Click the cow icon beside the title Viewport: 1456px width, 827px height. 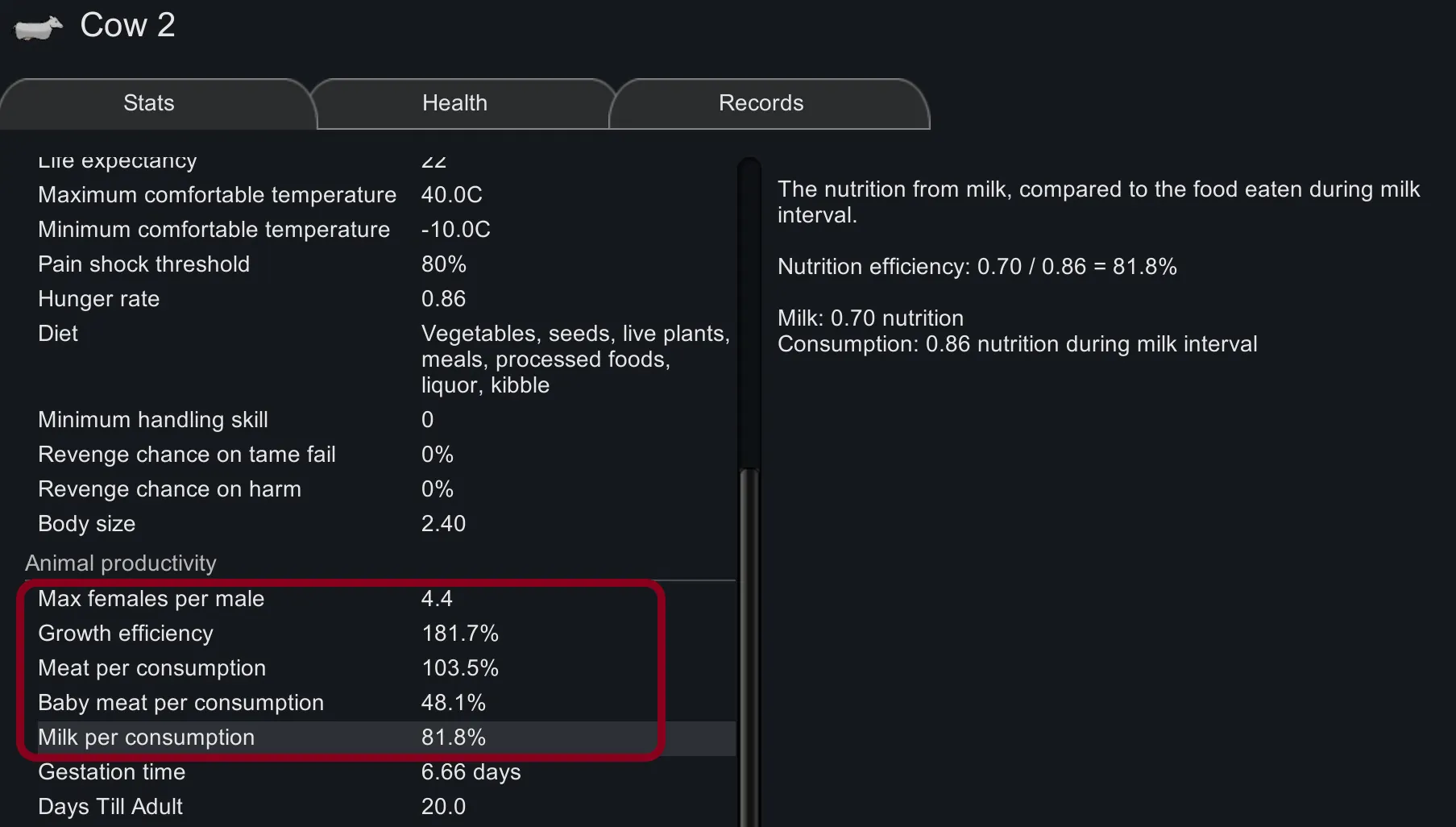(x=38, y=28)
